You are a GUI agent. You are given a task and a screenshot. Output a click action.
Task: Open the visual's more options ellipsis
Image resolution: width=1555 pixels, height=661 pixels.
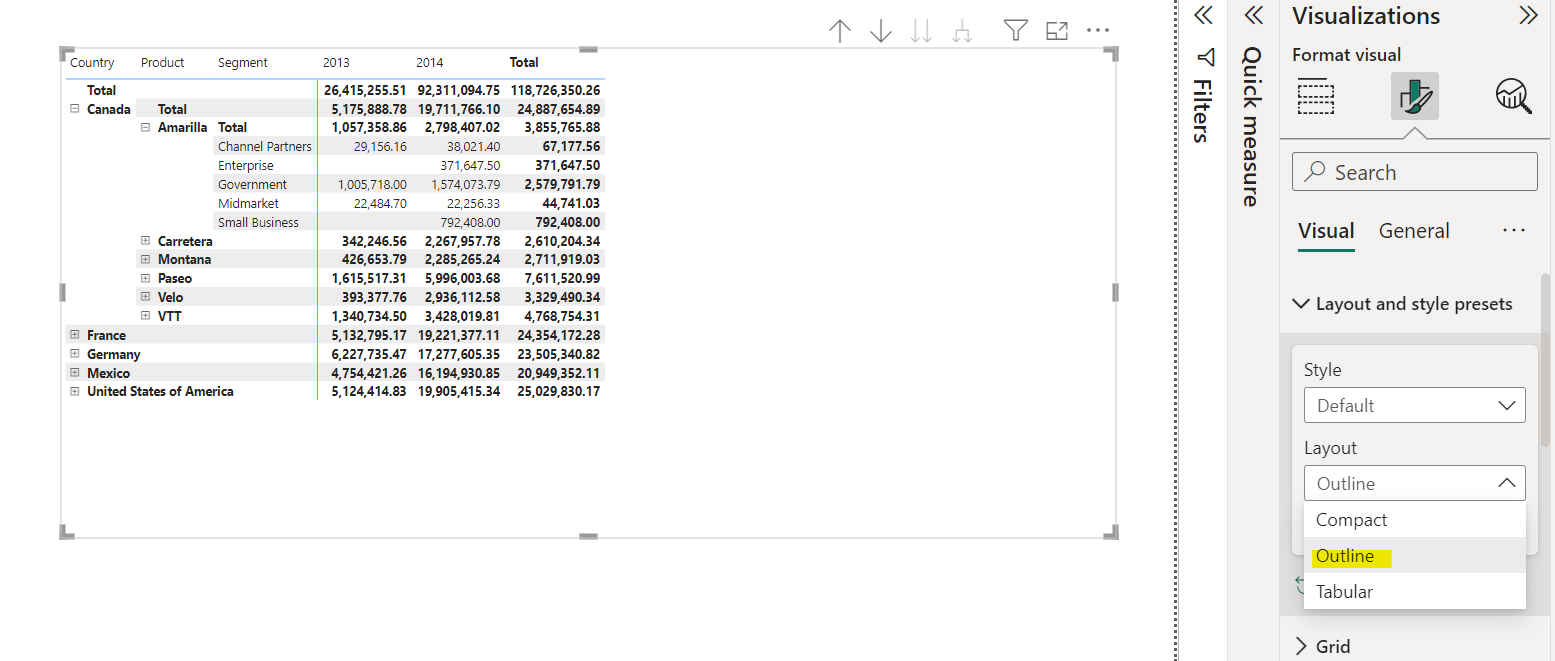pos(1098,31)
